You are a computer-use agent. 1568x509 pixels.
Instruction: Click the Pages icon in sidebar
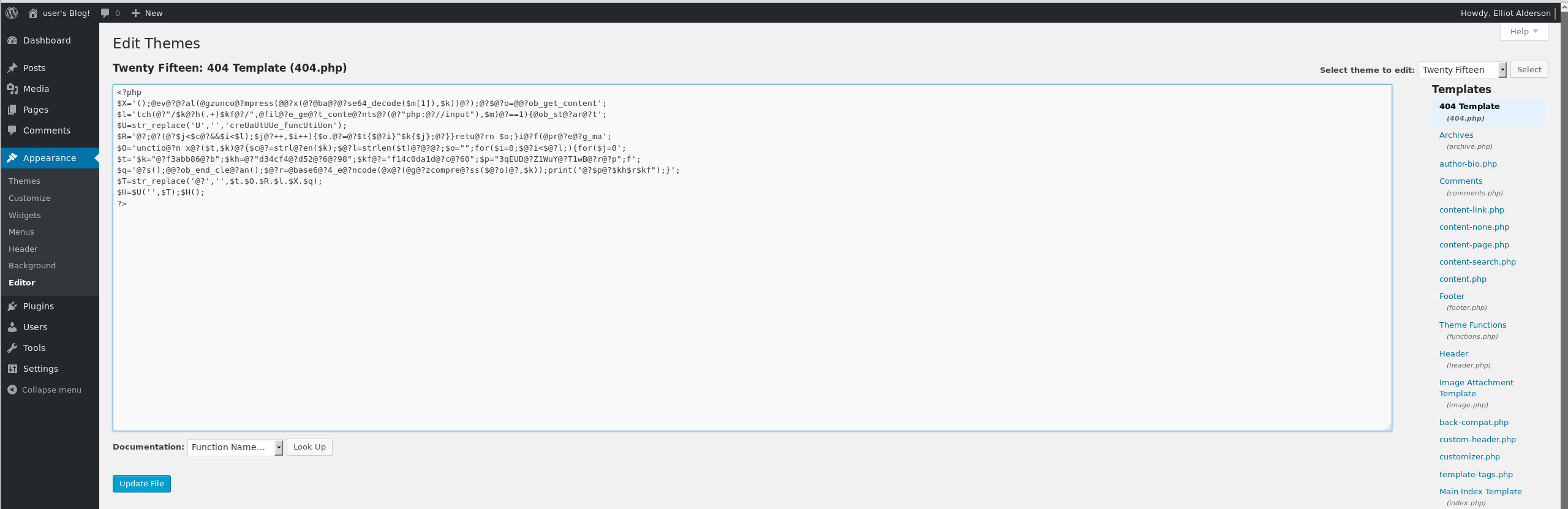(12, 110)
